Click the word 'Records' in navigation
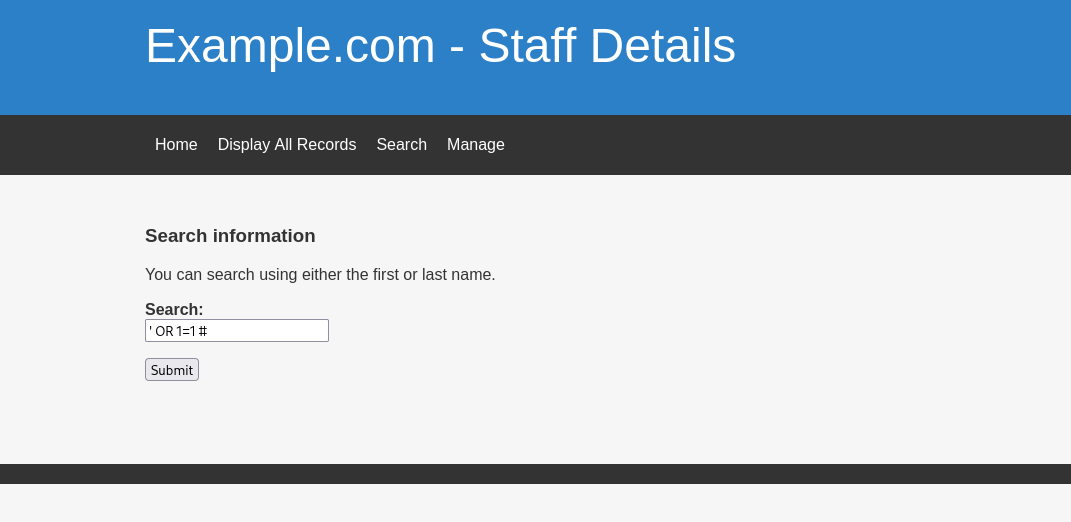 coord(326,145)
